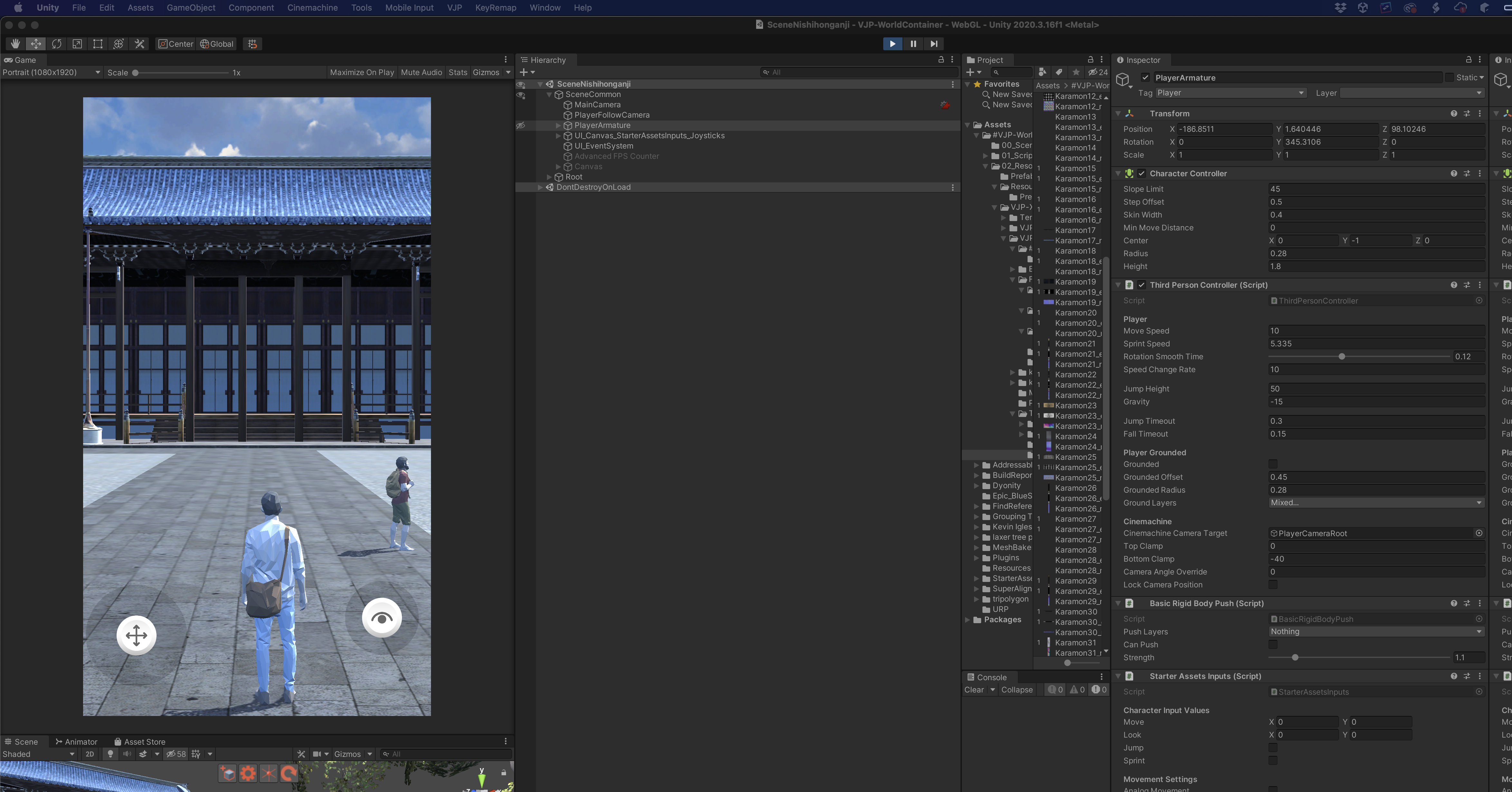
Task: Tap the on-screen look joystick
Action: 381,618
